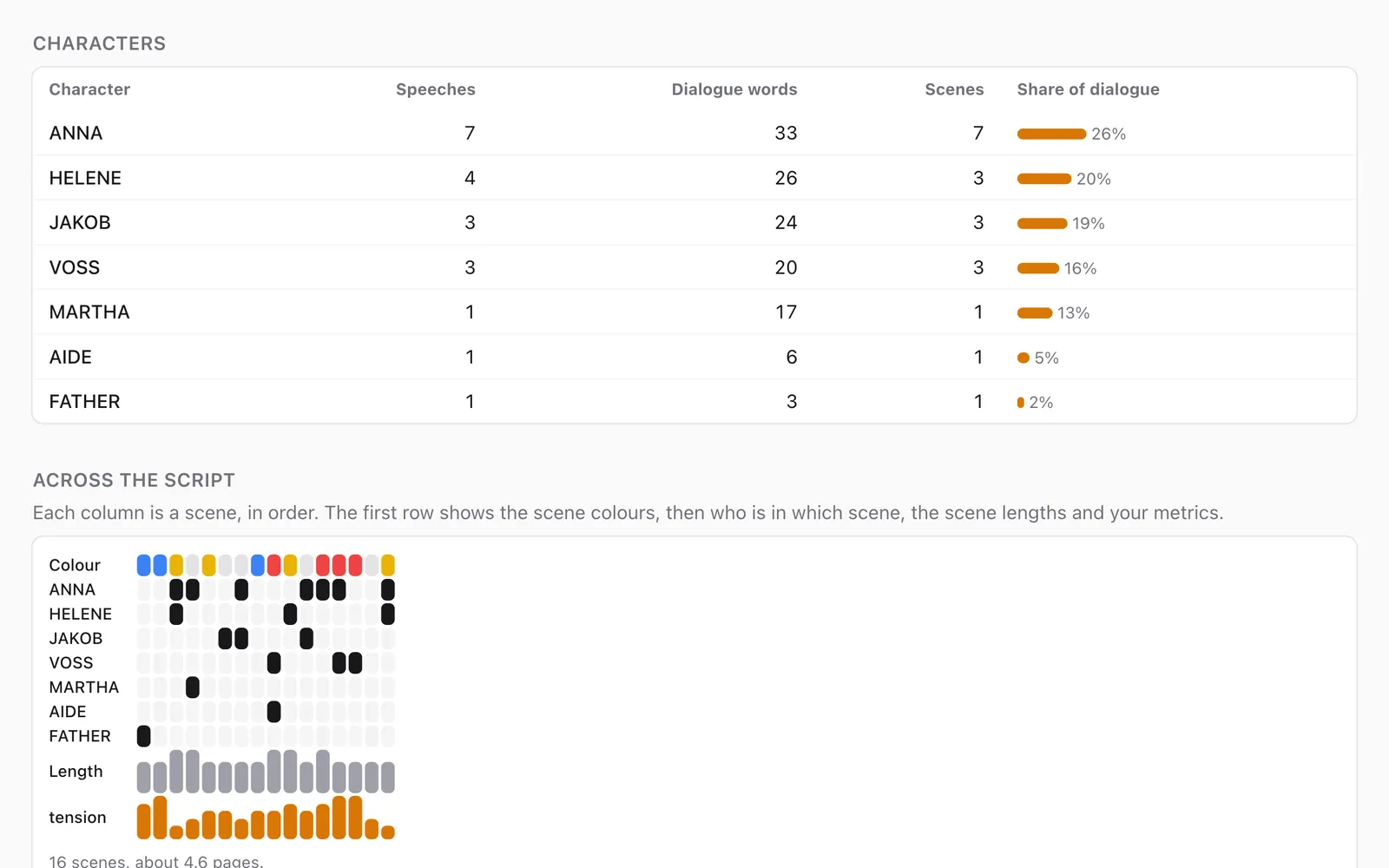Click the ACROSS THE SCRIPT heading

tap(134, 480)
